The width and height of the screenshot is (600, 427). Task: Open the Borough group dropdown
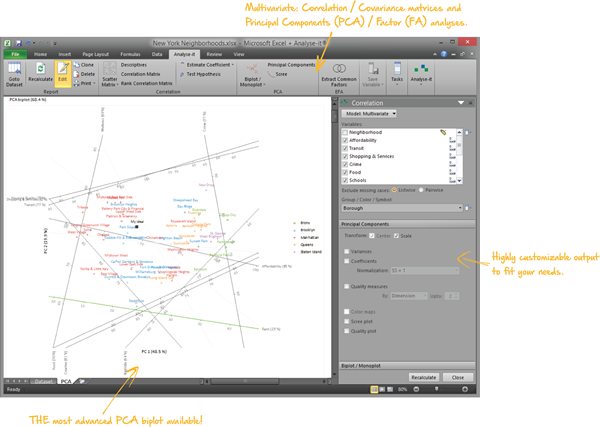[x=402, y=208]
